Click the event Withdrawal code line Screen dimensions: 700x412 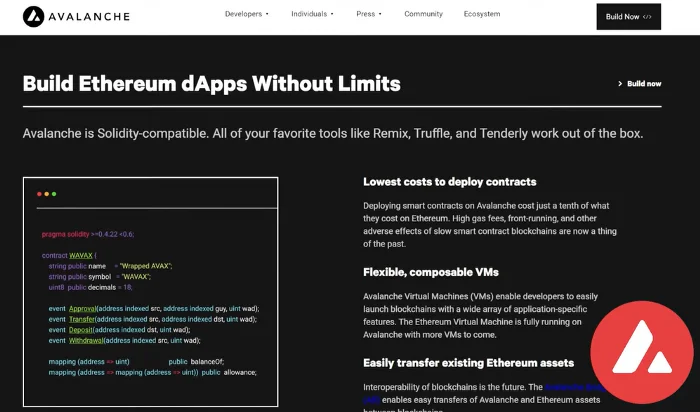coord(125,340)
